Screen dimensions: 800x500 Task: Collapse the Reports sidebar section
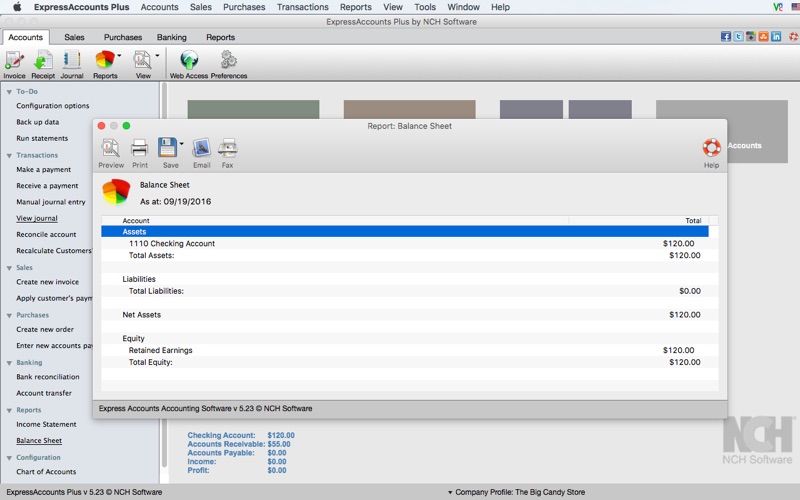point(9,410)
